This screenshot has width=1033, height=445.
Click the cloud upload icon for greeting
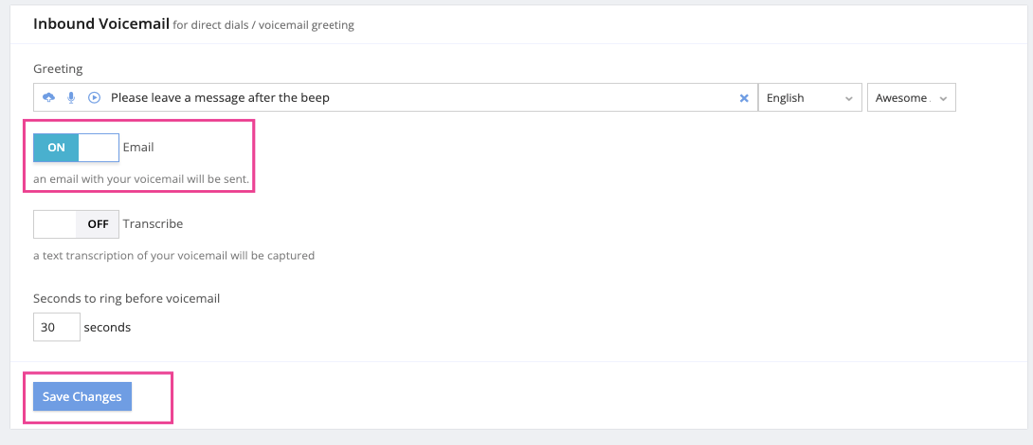tap(48, 98)
